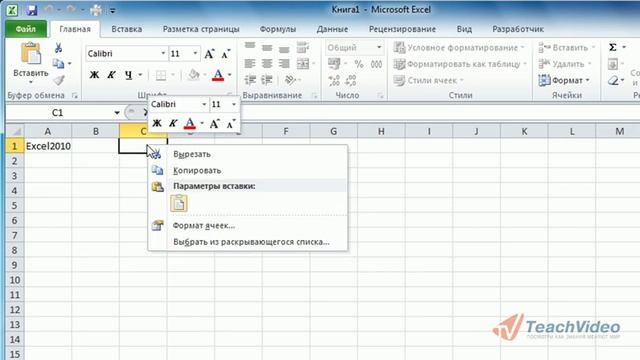
Task: Click the paste option icon in context menu
Action: [x=179, y=203]
